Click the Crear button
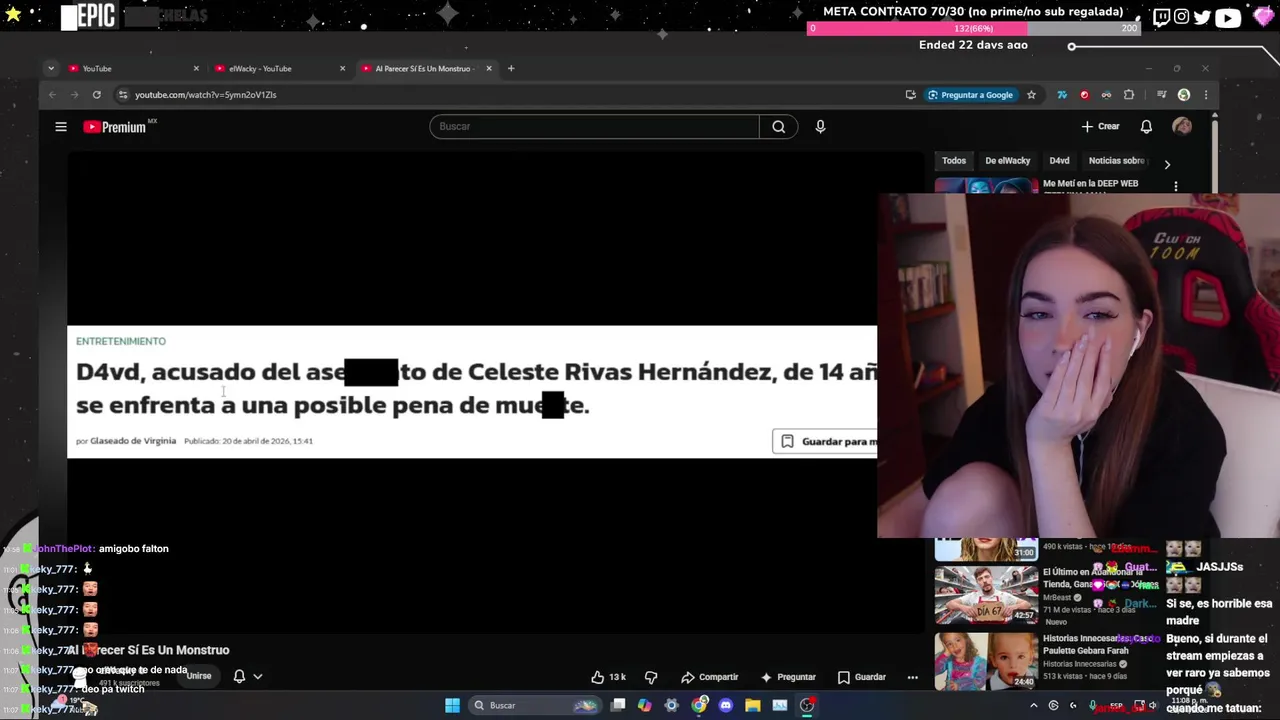1280x720 pixels. (1100, 127)
